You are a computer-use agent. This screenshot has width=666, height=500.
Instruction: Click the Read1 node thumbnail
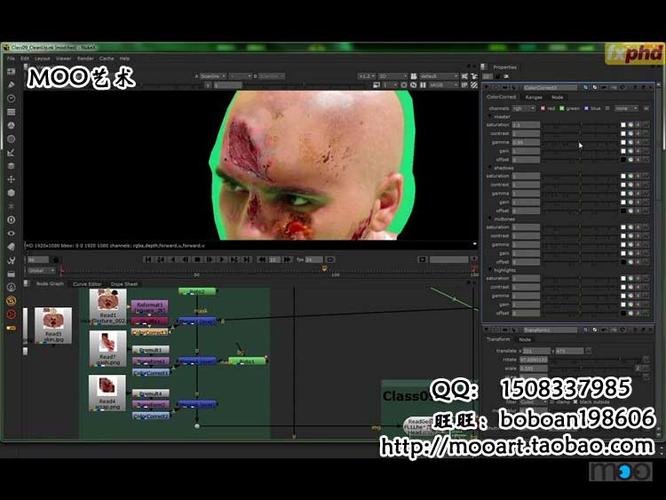coord(108,299)
